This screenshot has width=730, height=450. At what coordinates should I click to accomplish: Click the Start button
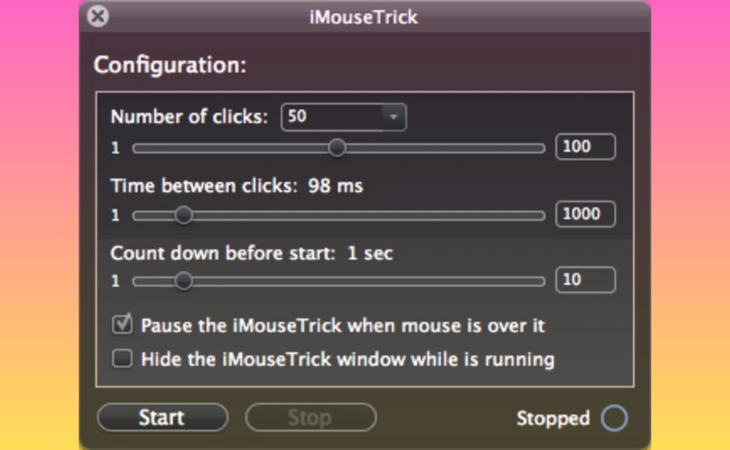click(162, 417)
